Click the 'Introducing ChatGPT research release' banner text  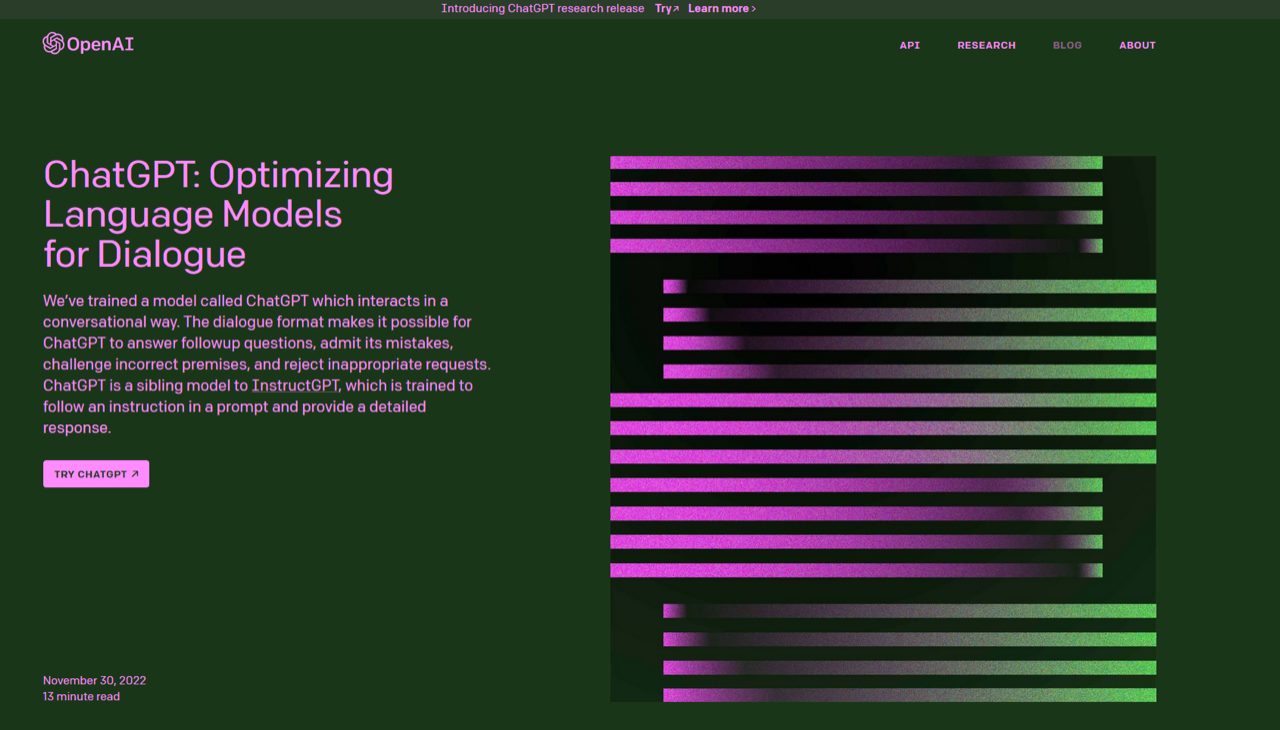(x=543, y=9)
